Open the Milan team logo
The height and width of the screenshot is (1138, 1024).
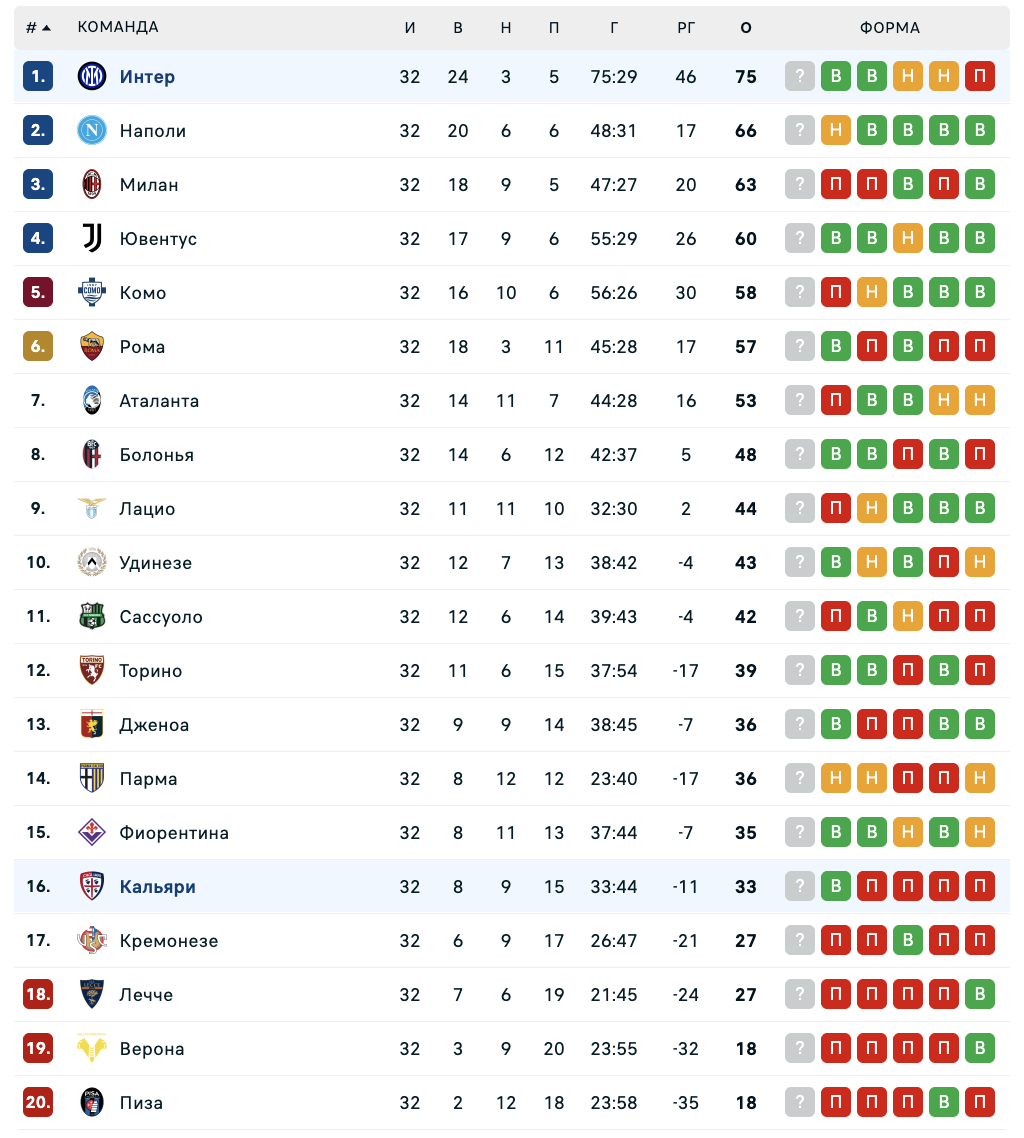[92, 184]
